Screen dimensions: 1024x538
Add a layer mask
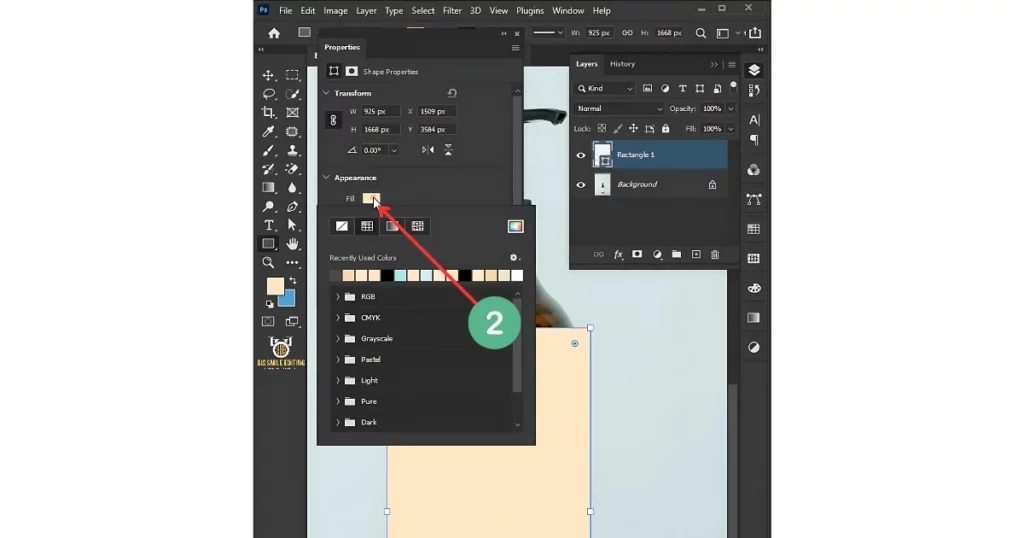coord(637,255)
